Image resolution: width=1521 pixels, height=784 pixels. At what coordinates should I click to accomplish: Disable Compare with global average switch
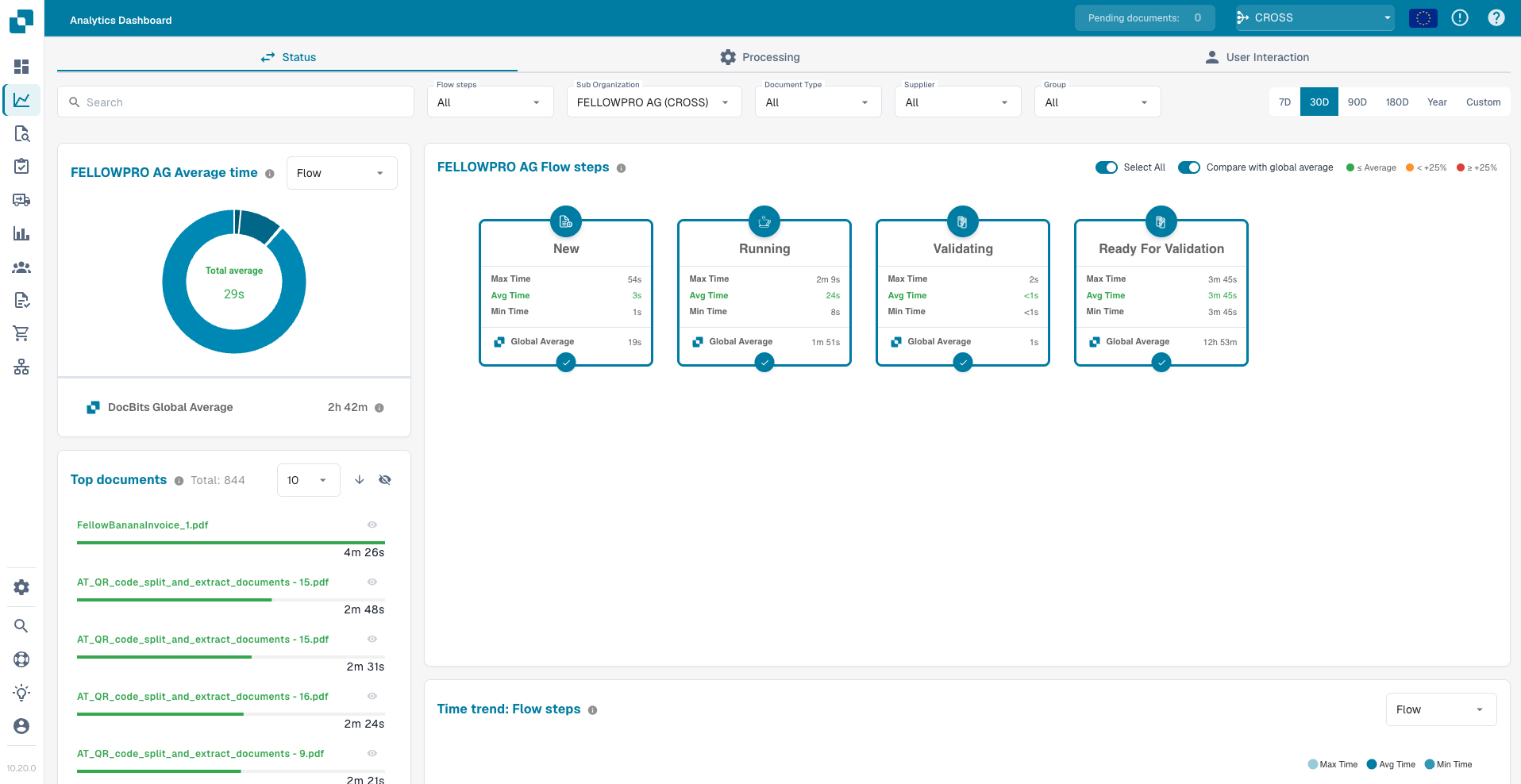[1189, 167]
